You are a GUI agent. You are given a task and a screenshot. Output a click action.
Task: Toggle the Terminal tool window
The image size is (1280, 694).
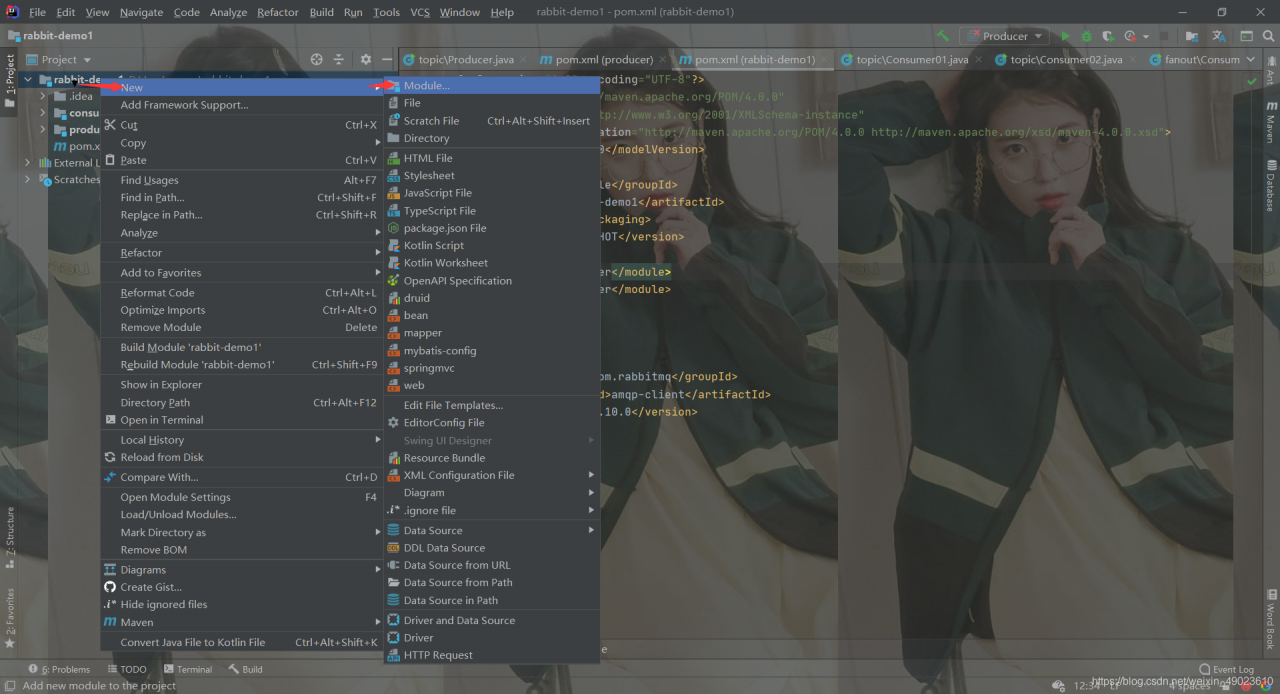tap(187, 669)
